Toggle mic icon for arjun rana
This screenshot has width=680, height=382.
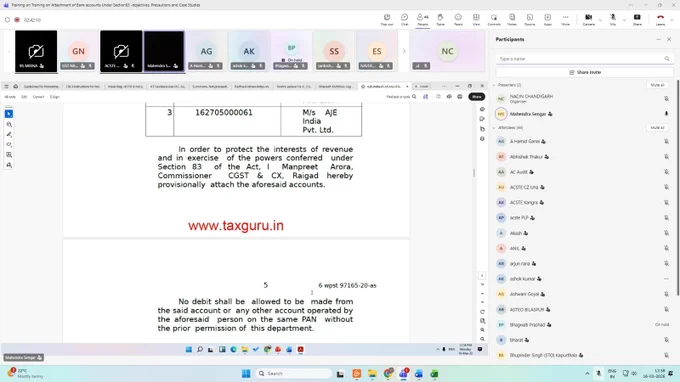tap(666, 264)
